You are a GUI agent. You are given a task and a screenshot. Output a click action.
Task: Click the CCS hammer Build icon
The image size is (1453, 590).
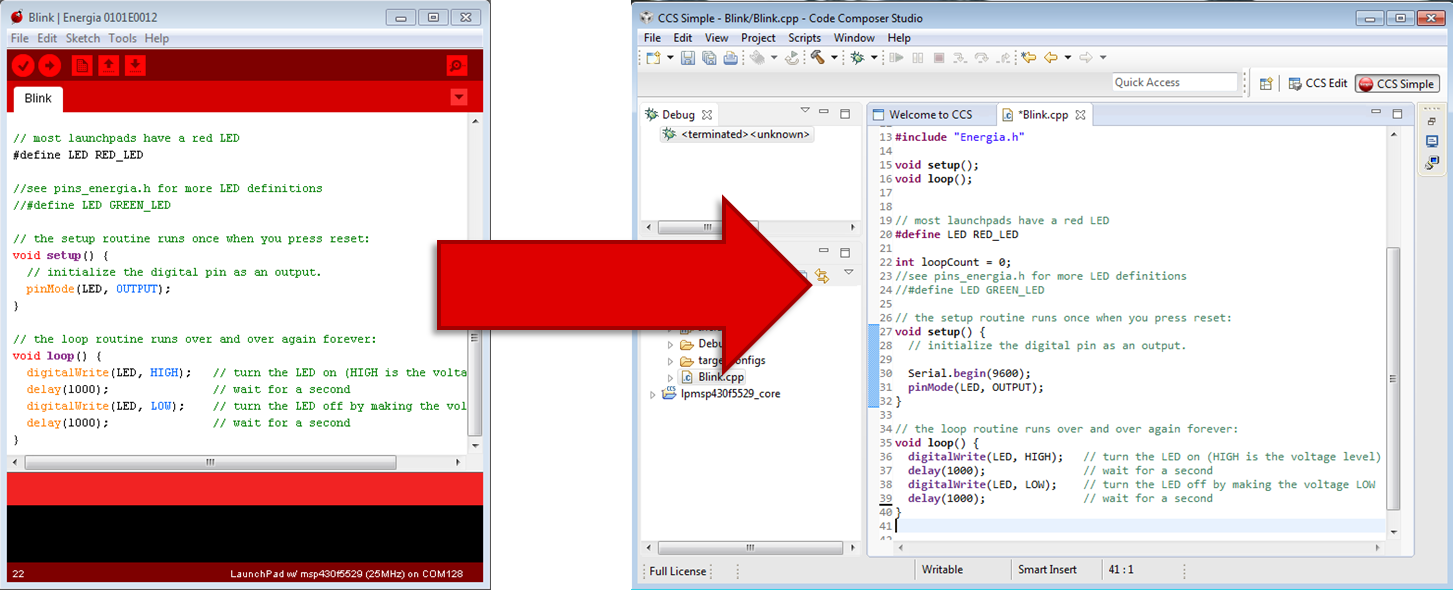(x=816, y=58)
